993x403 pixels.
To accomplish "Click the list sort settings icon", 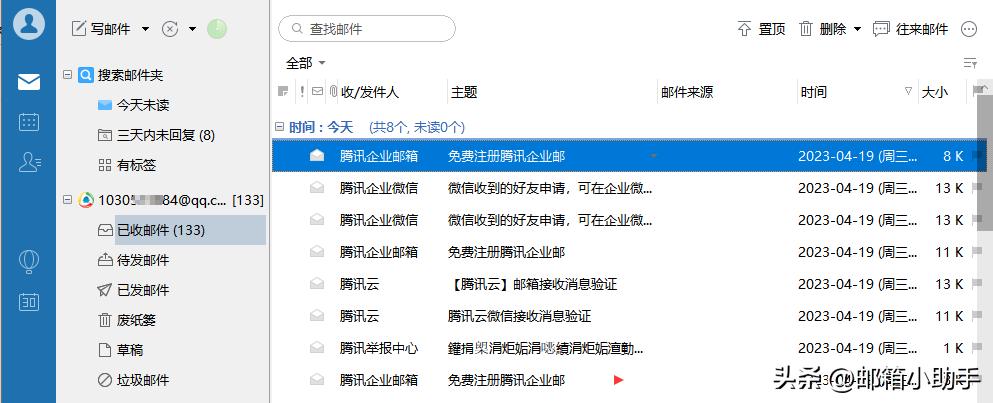I will (970, 63).
